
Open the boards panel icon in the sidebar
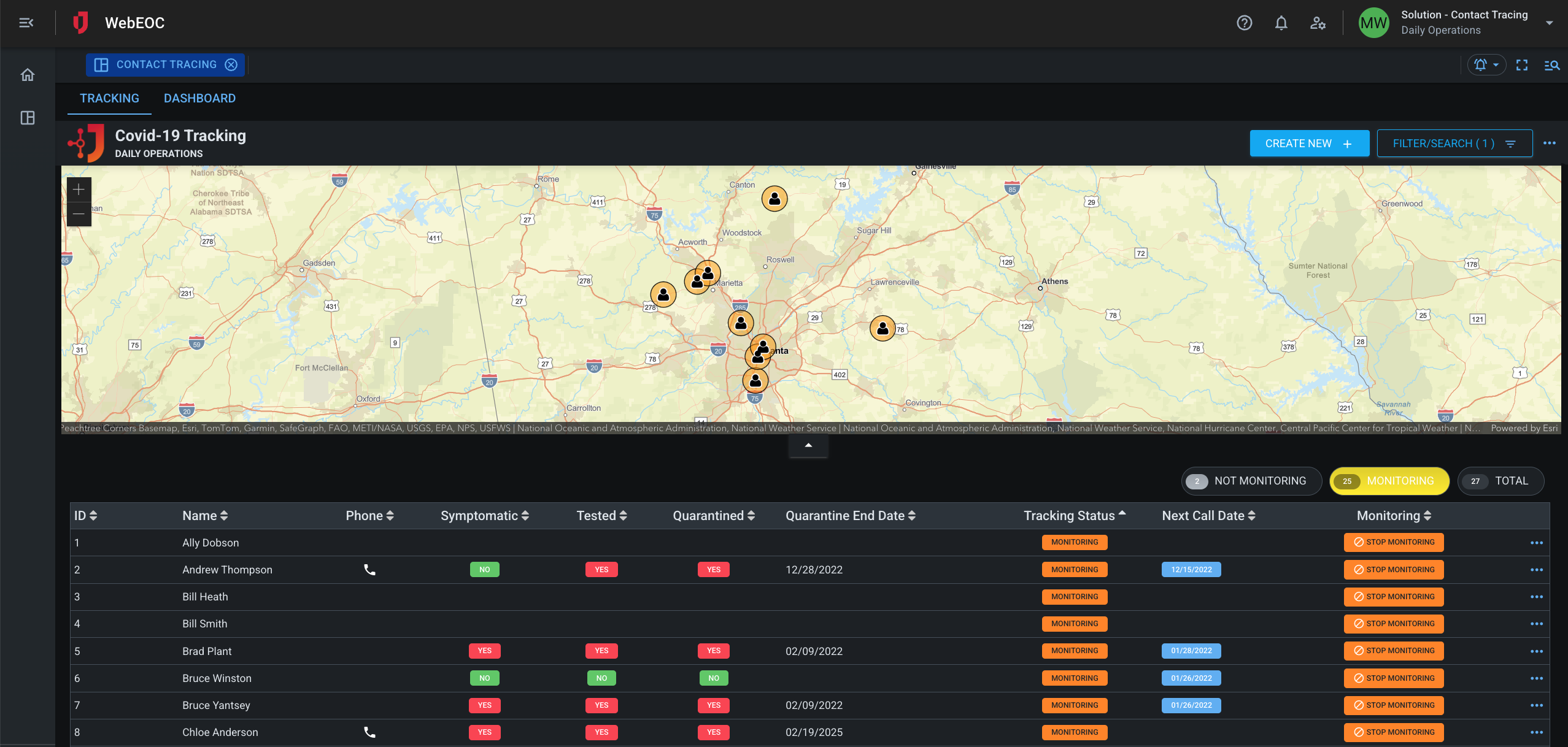tap(28, 118)
